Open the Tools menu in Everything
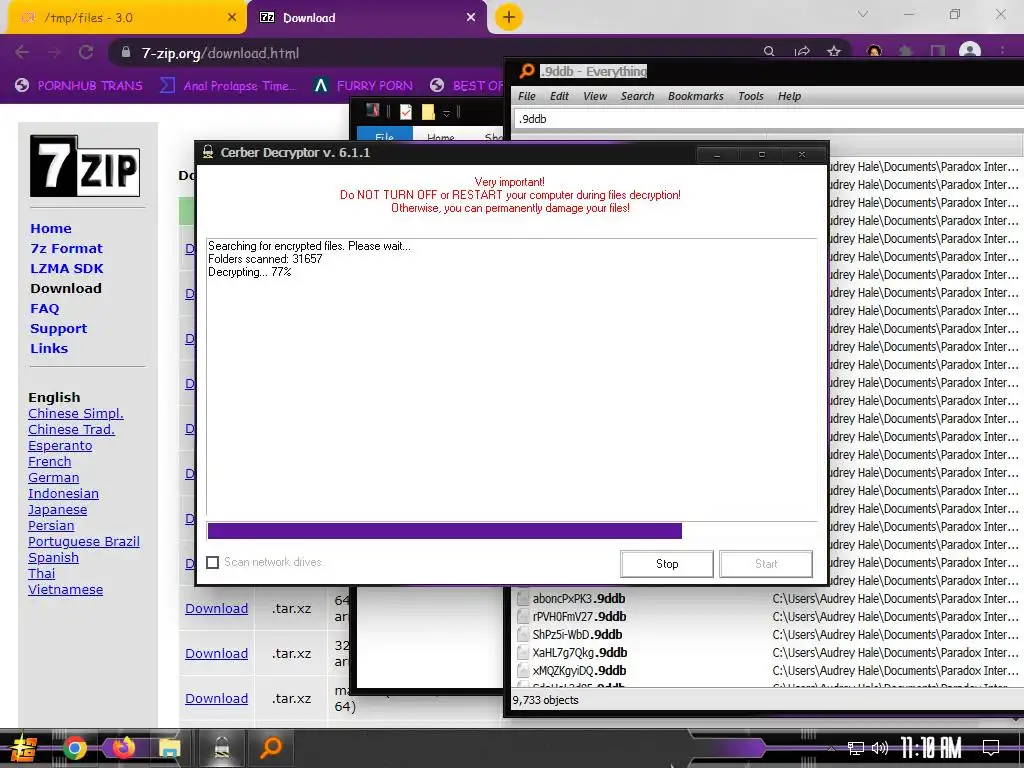1024x768 pixels. (x=750, y=96)
